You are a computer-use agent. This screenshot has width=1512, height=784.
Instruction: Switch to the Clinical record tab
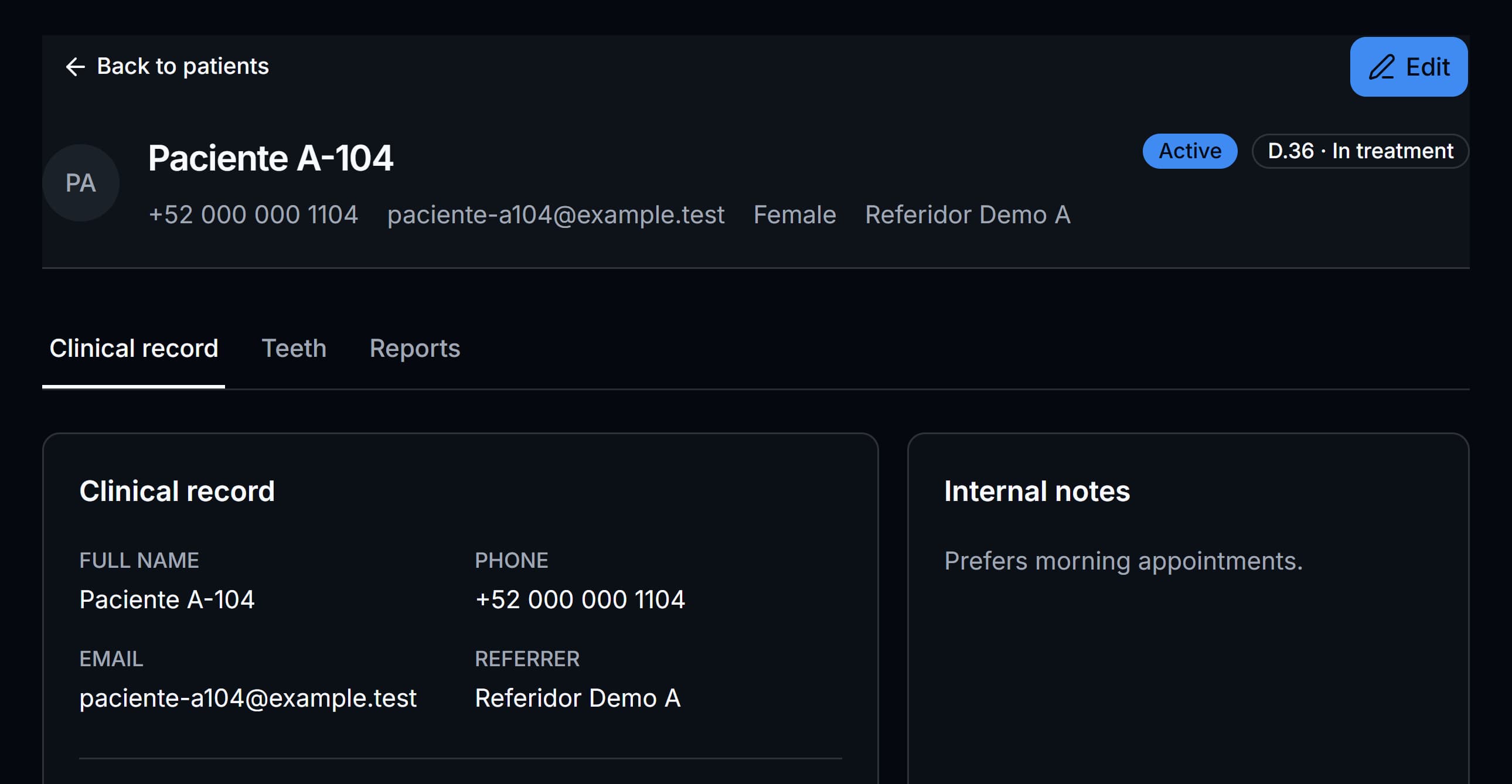coord(134,349)
